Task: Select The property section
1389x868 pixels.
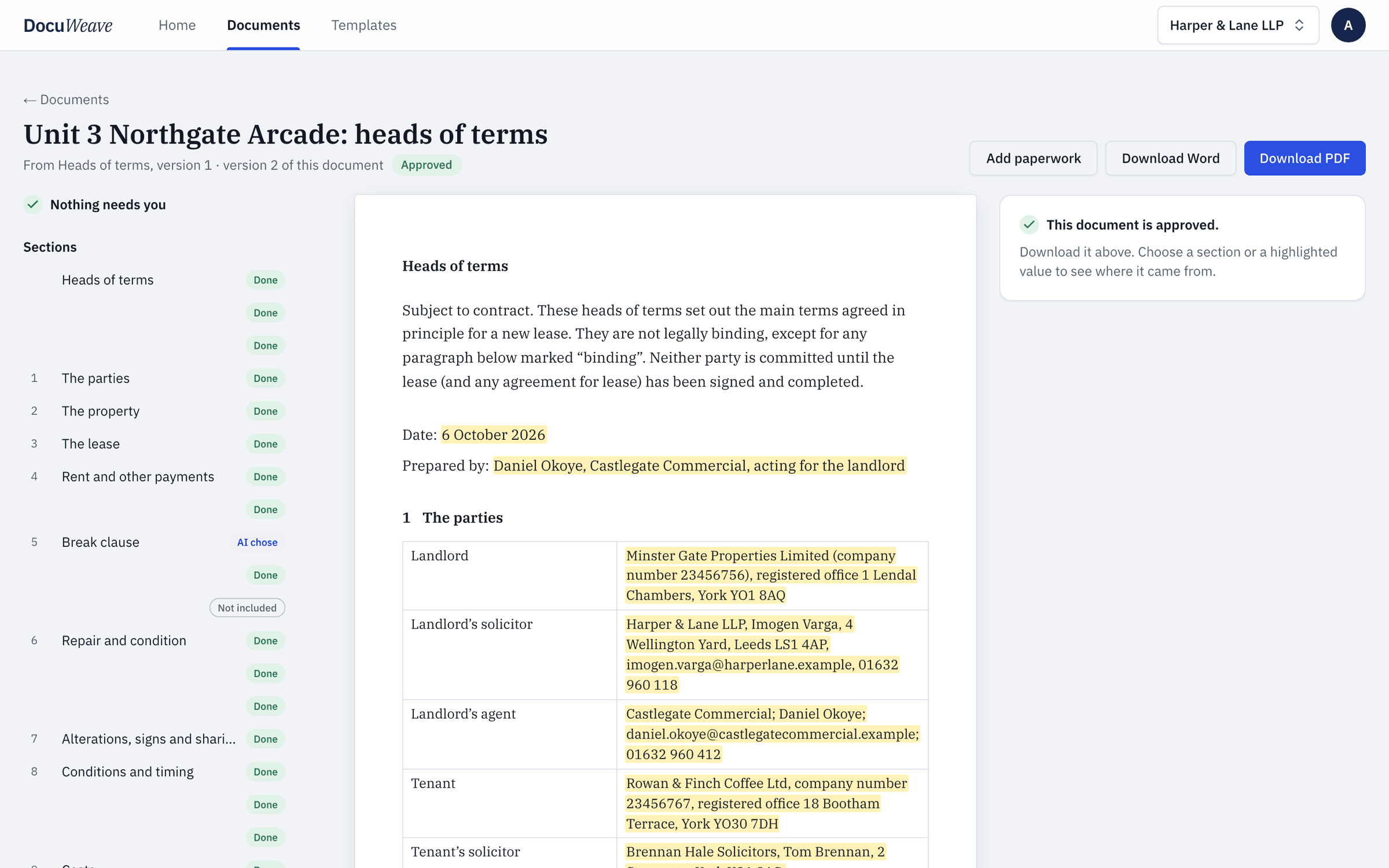Action: click(155, 411)
